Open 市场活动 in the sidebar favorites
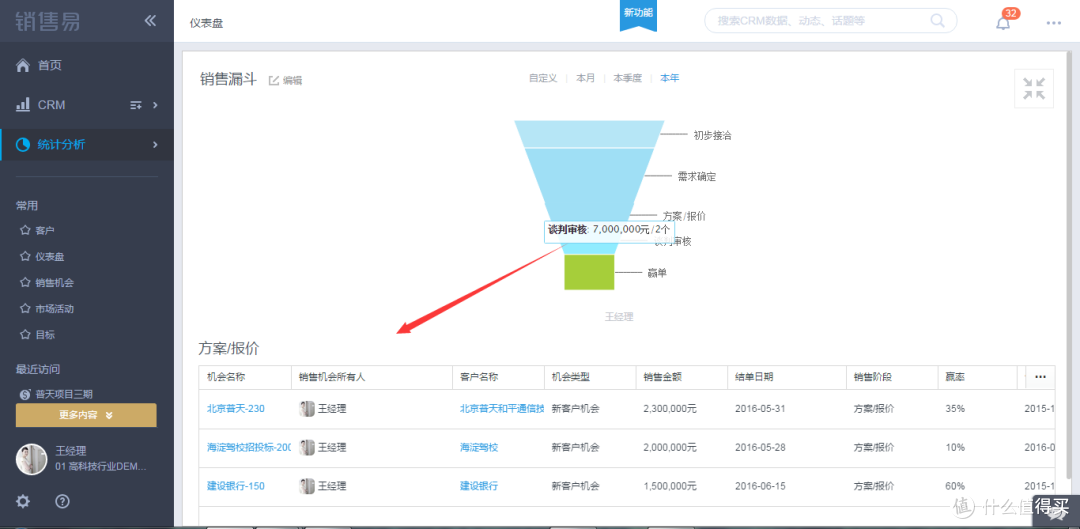The height and width of the screenshot is (529, 1080). 54,309
